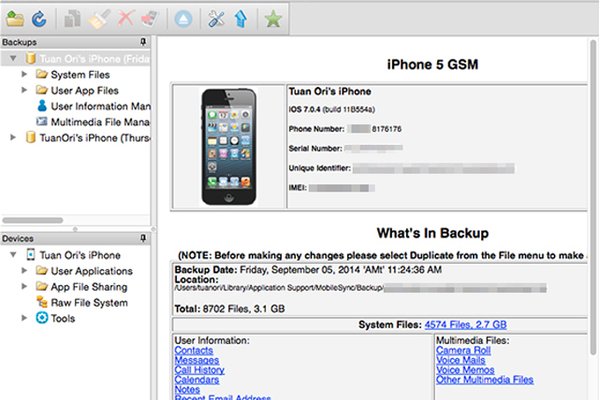
Task: Click the duplicate documents toolbar icon
Action: [x=72, y=18]
